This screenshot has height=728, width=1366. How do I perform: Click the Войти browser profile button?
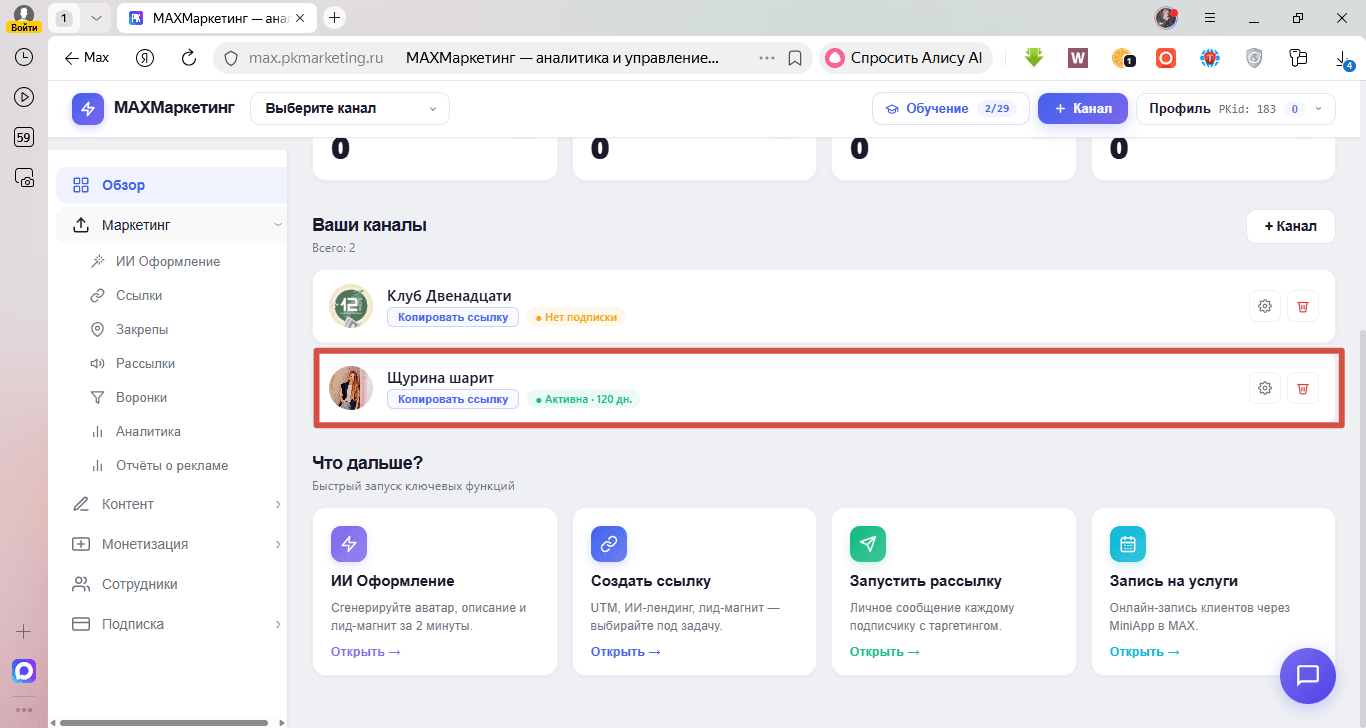24,18
